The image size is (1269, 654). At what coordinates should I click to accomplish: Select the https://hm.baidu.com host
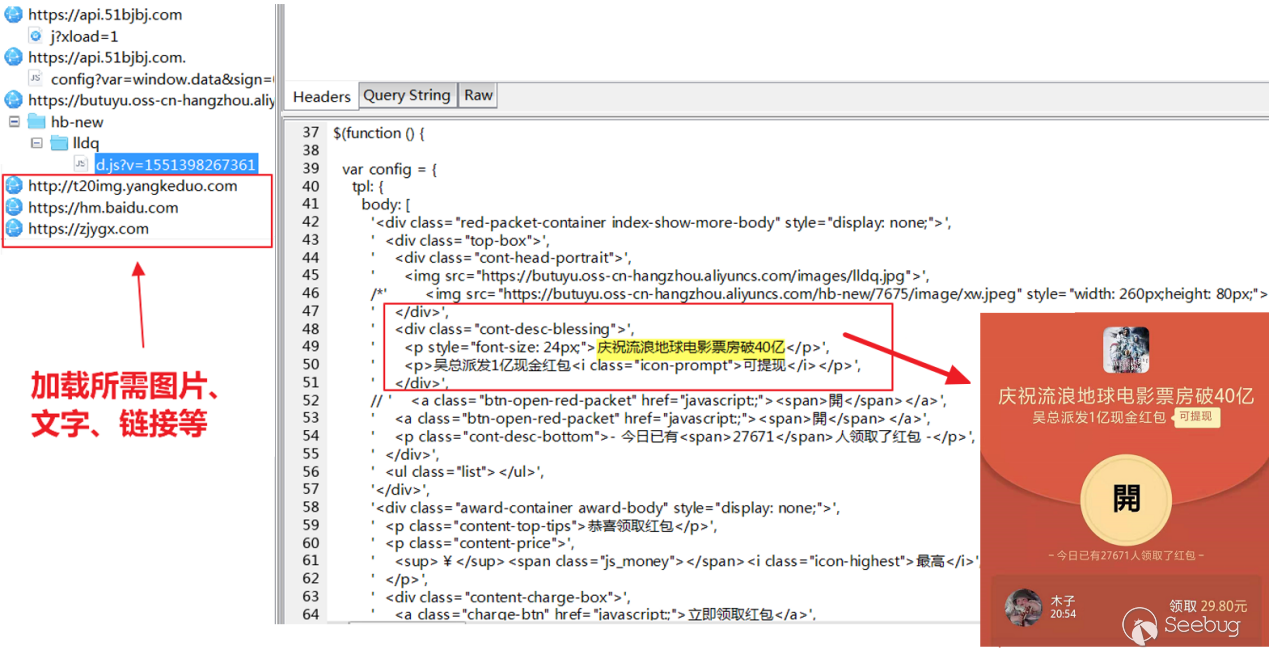[x=104, y=208]
